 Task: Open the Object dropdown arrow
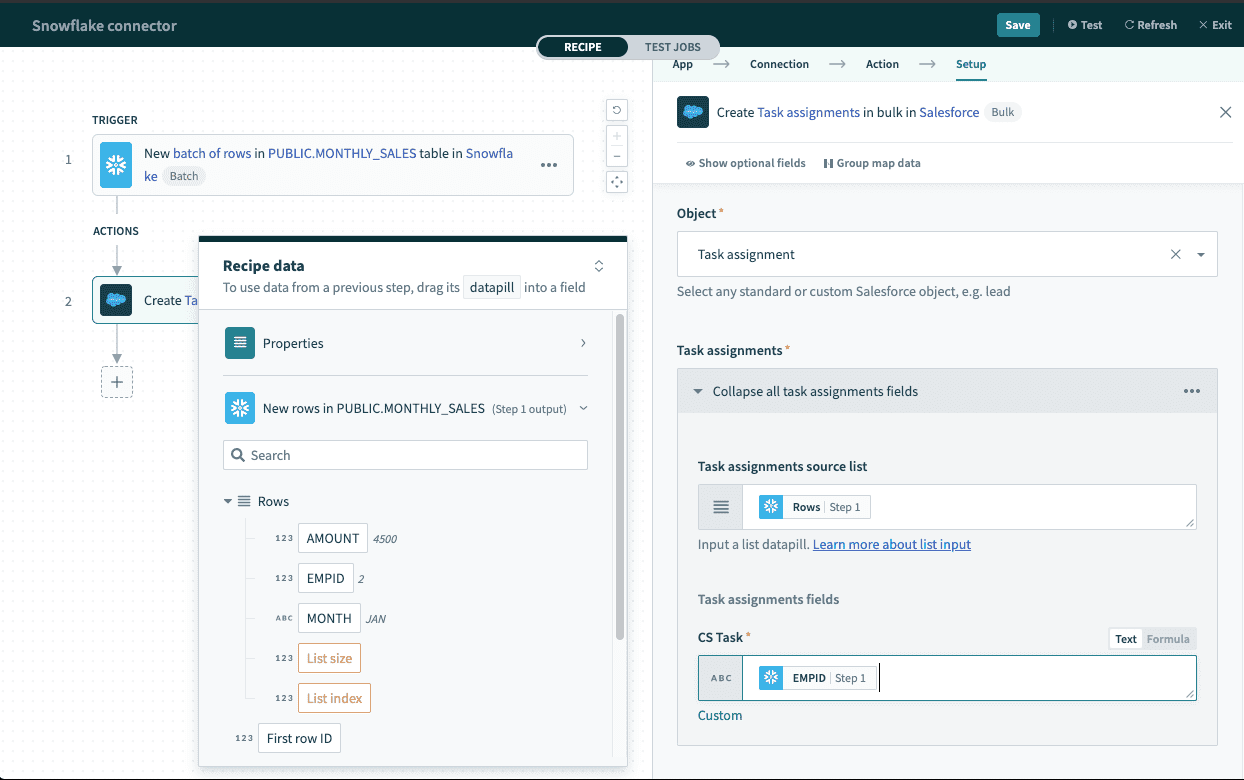[x=1201, y=255]
